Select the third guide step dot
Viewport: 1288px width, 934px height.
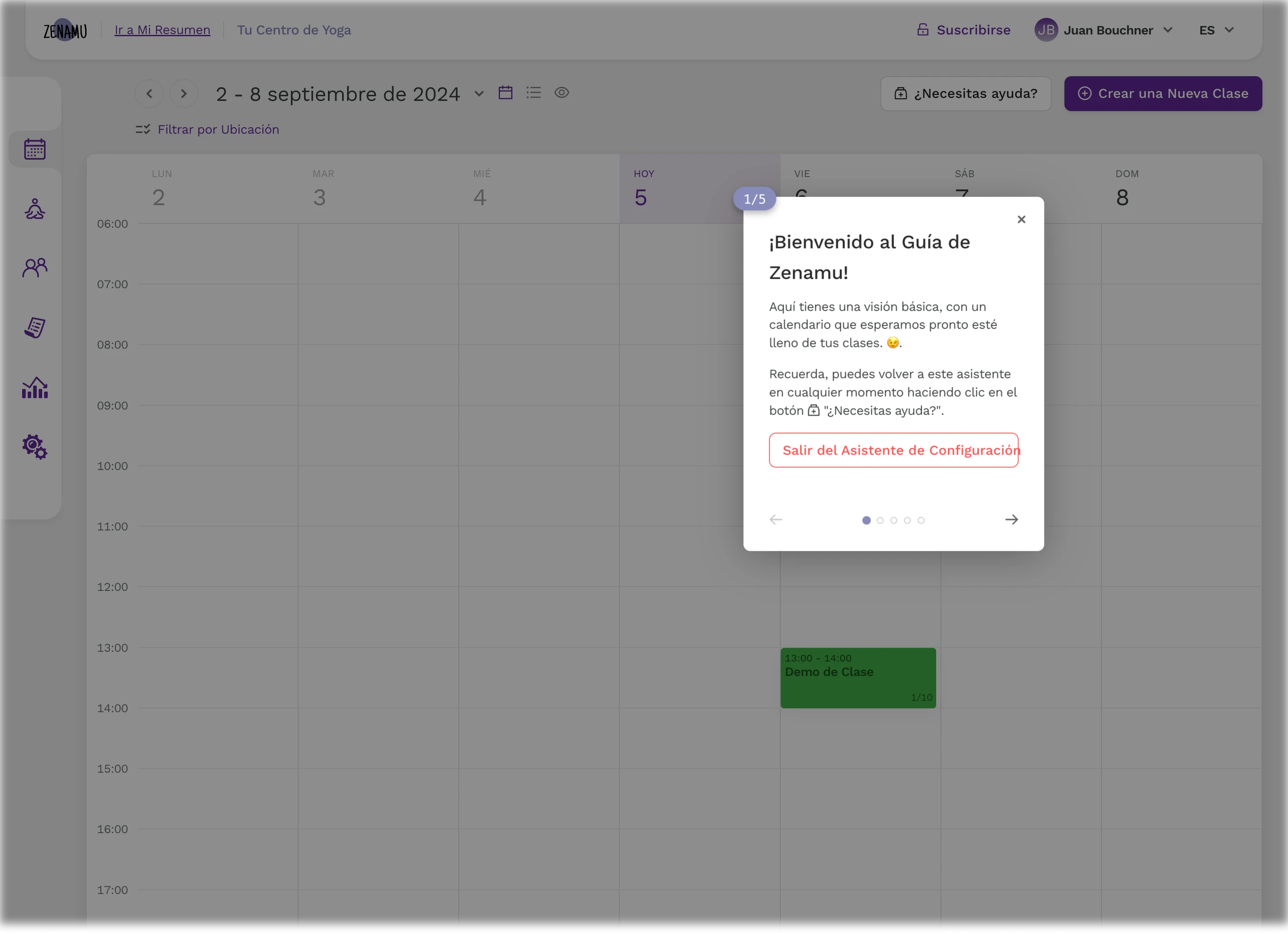(894, 520)
